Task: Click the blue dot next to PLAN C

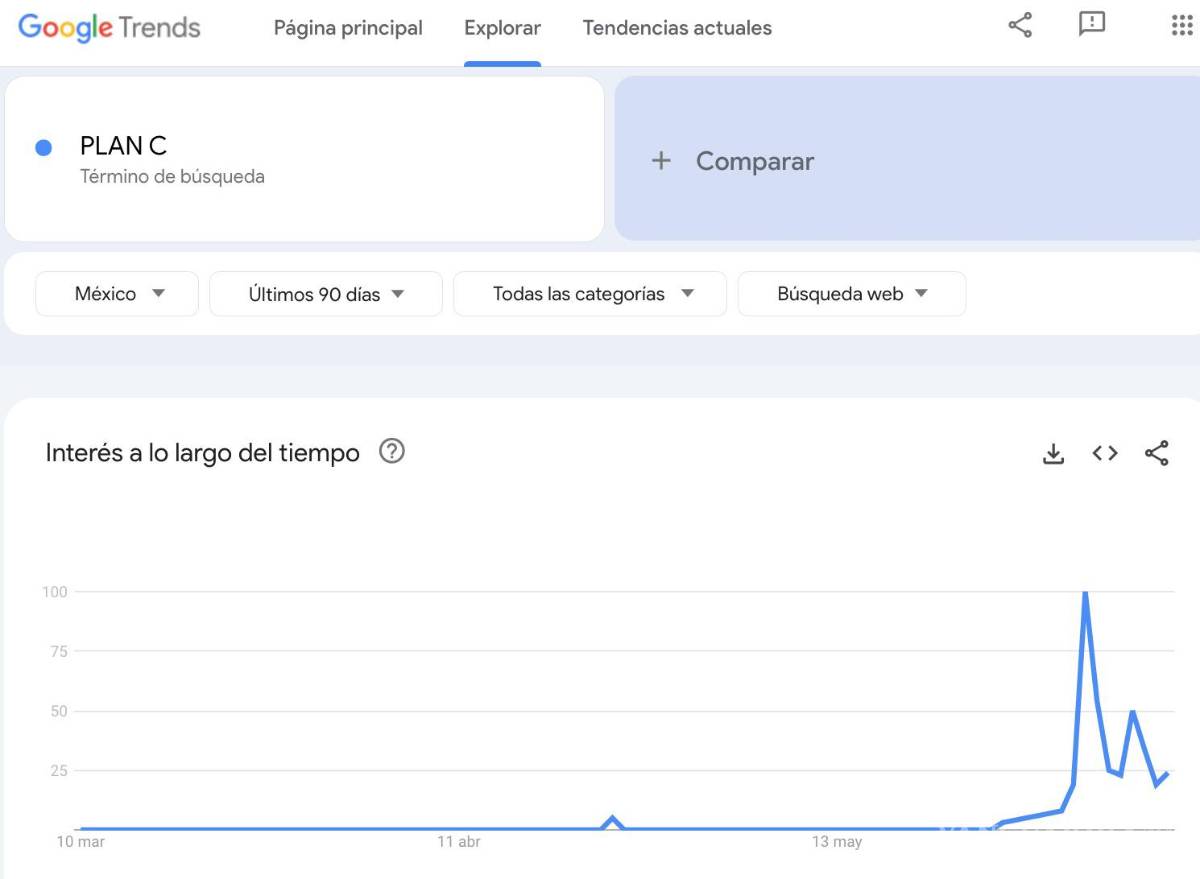Action: [x=44, y=148]
